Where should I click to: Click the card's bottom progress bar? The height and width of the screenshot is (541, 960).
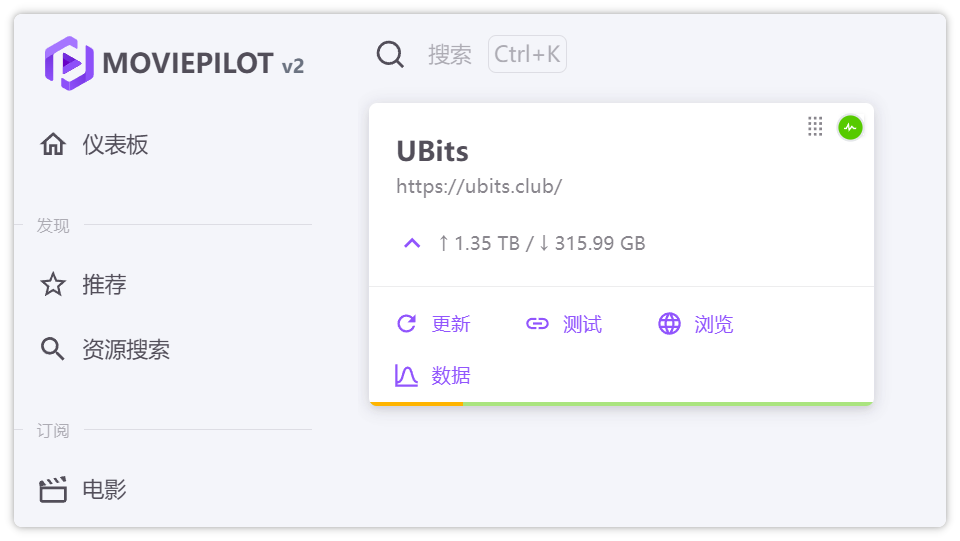click(x=621, y=403)
